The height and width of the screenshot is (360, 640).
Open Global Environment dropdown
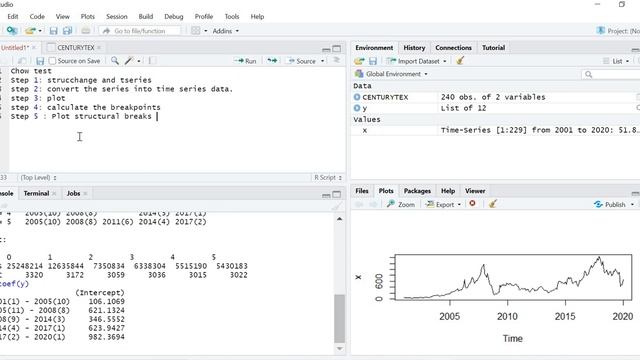pyautogui.click(x=391, y=74)
